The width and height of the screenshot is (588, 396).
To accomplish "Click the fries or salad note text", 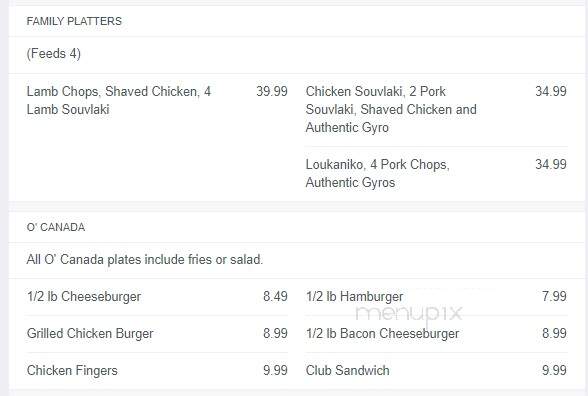I will pos(145,260).
